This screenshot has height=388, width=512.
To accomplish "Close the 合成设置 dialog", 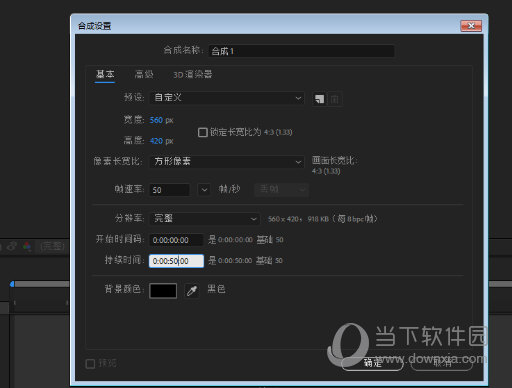I will coord(471,26).
